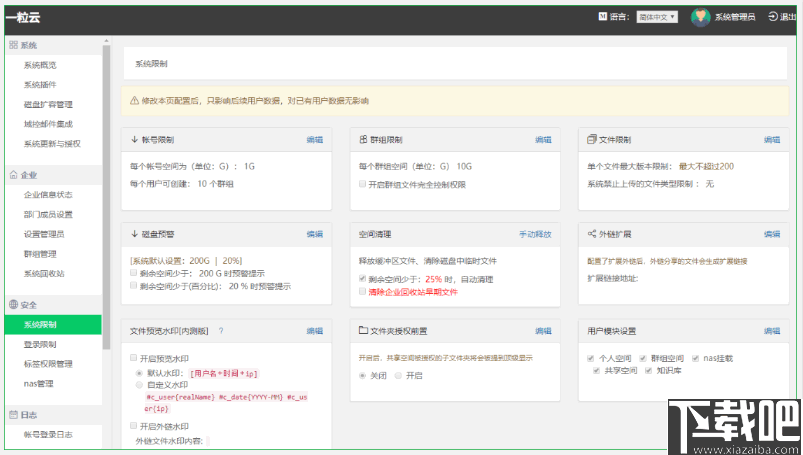Click the 文件夹授权前置 folder icon
The width and height of the screenshot is (803, 455).
click(363, 330)
